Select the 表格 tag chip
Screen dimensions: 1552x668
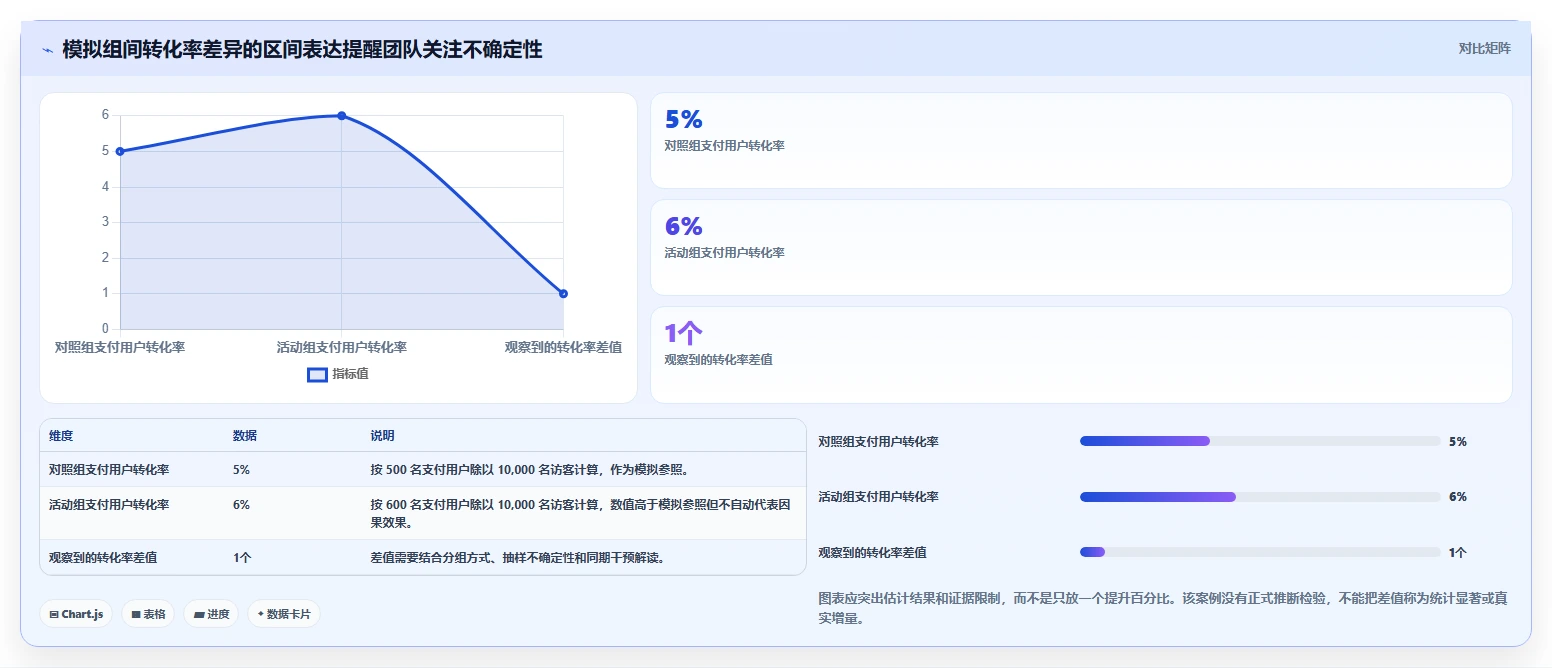pos(148,614)
